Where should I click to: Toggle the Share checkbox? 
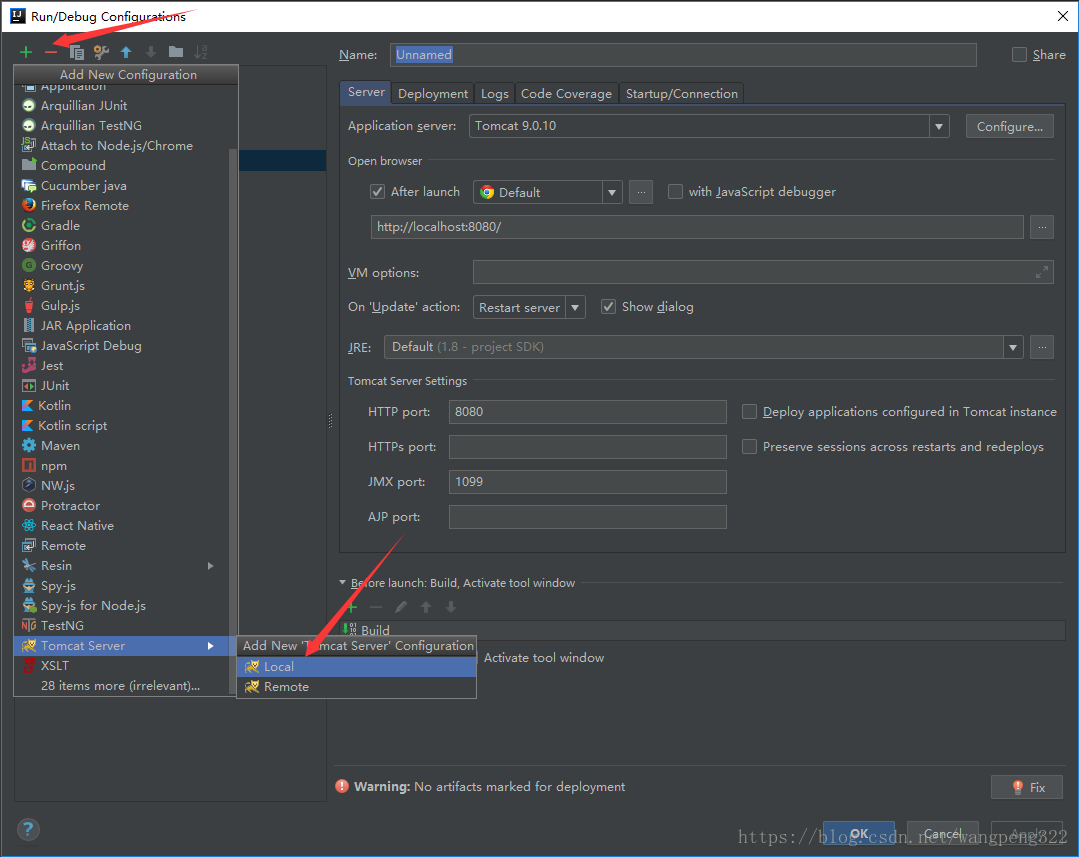coord(1019,54)
